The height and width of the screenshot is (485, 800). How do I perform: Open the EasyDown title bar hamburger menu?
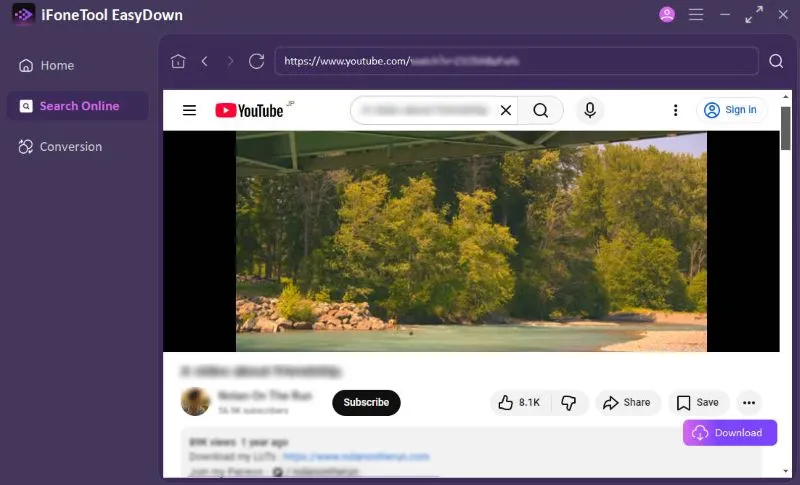point(696,15)
